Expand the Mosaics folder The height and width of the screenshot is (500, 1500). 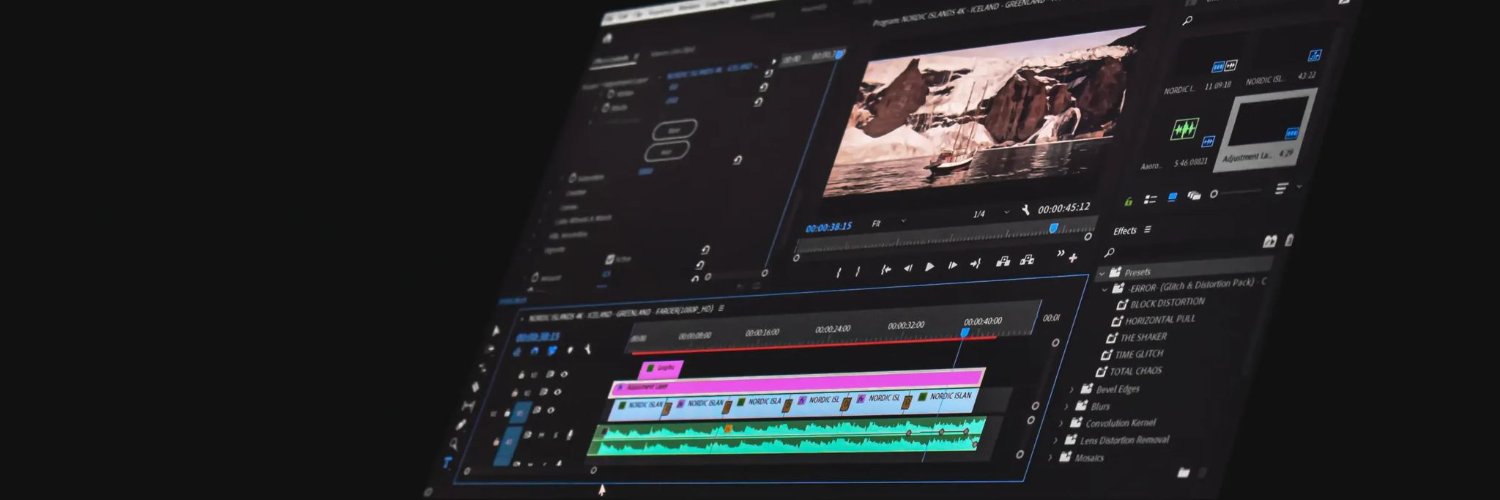tap(1050, 458)
